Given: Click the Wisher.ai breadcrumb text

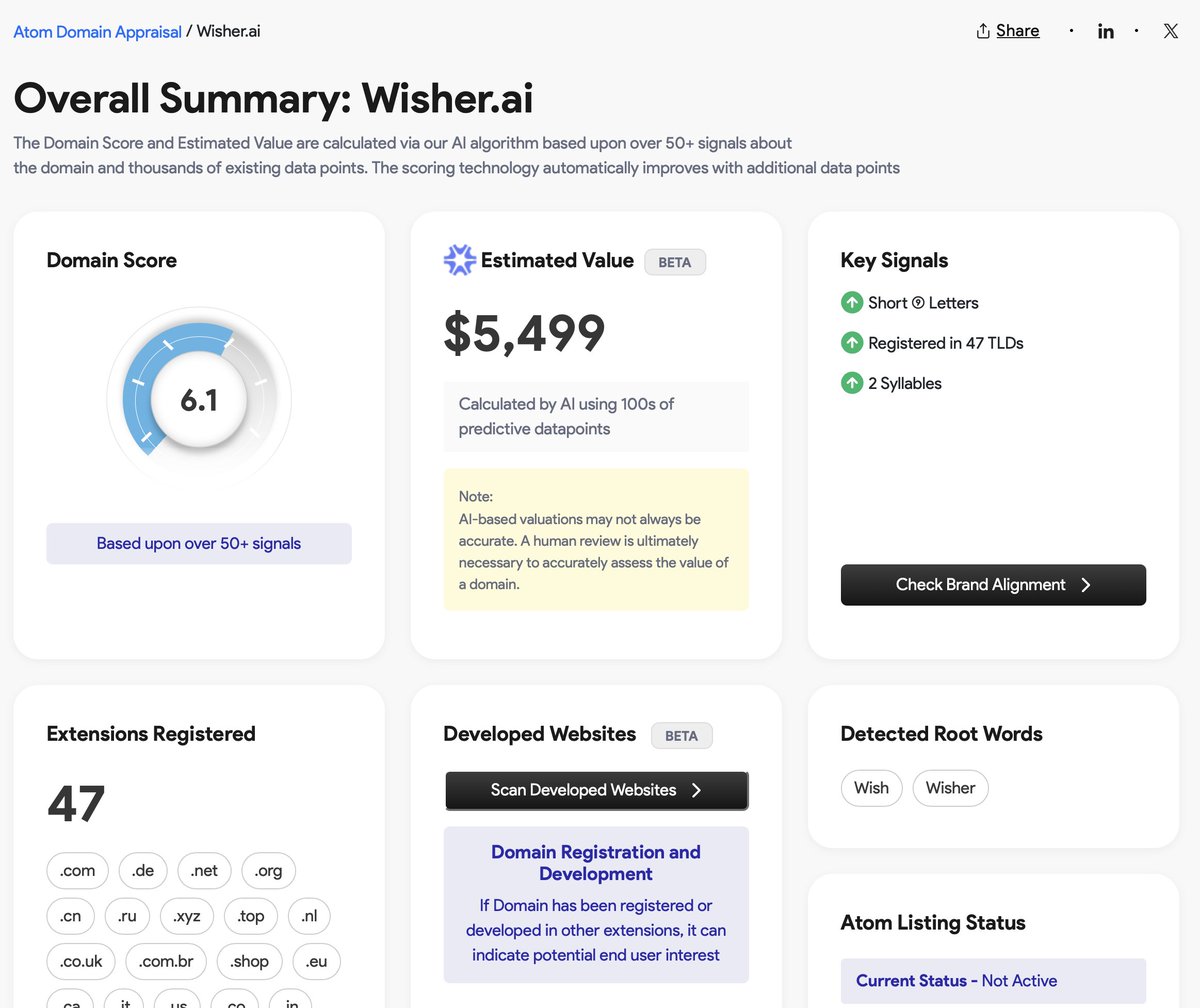Looking at the screenshot, I should (228, 31).
